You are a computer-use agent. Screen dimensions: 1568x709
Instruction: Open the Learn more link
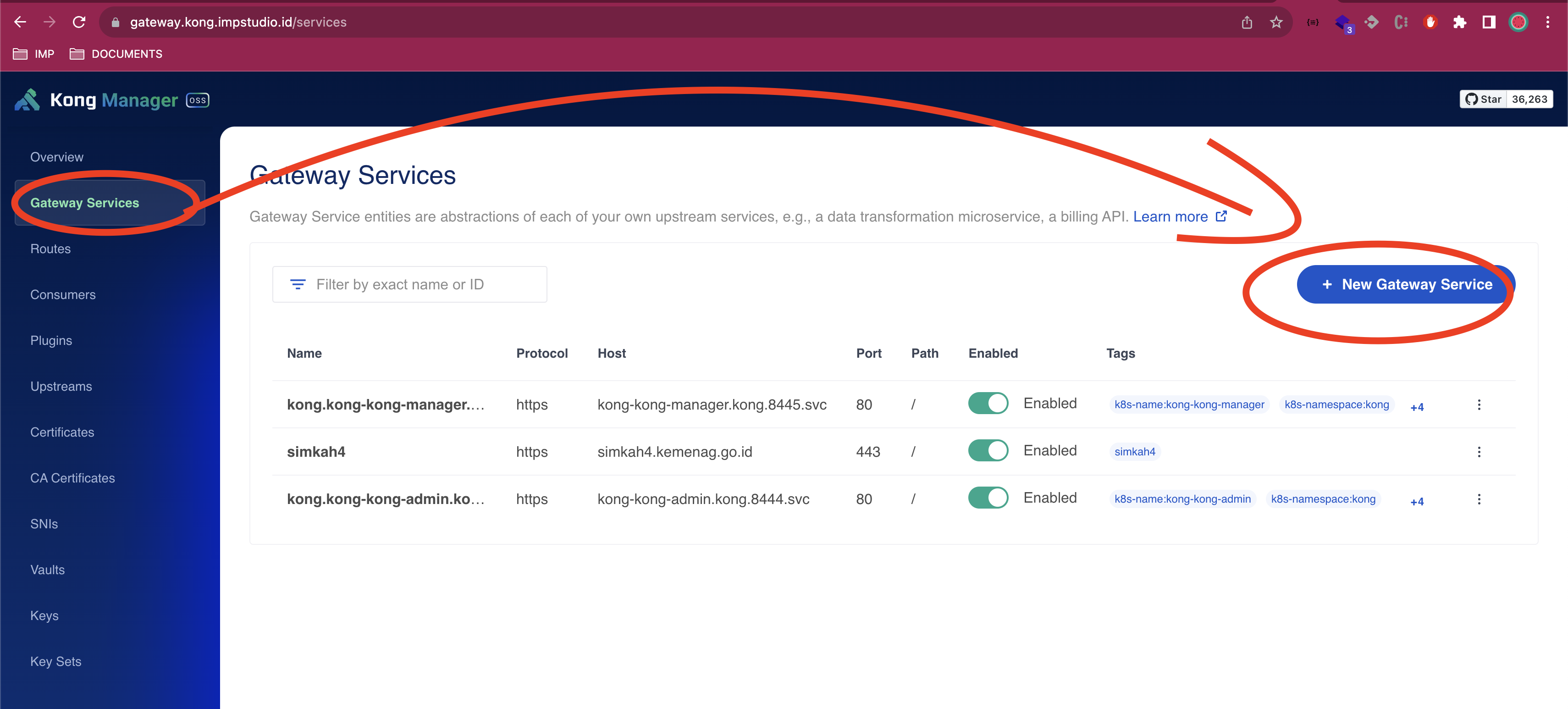tap(1180, 217)
